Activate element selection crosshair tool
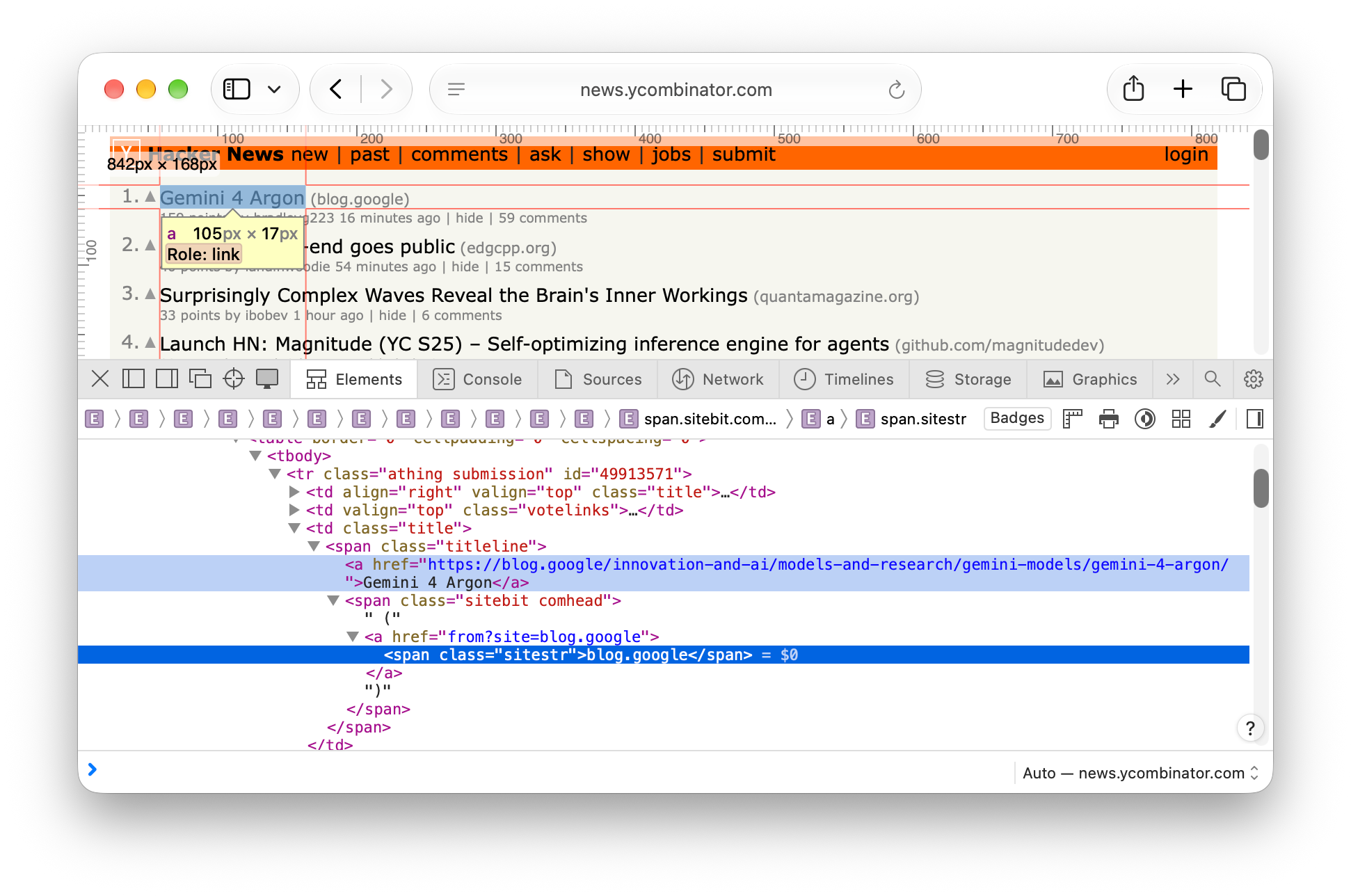 (234, 379)
